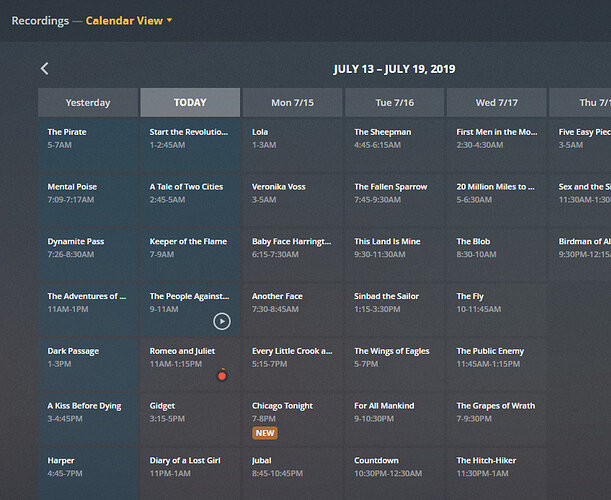Open Keeper of the Flame entry

click(190, 255)
